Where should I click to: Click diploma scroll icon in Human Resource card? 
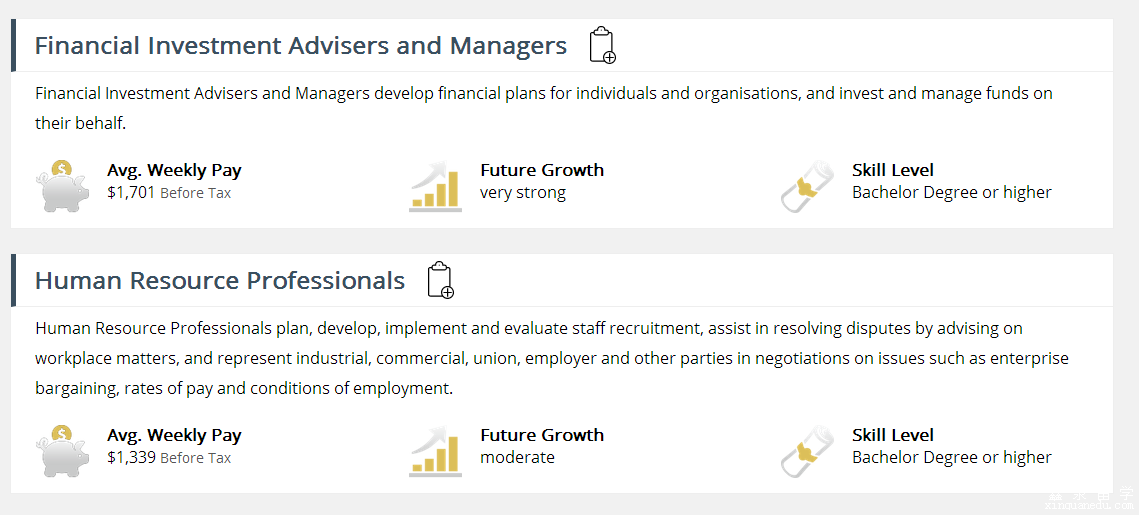(x=806, y=451)
